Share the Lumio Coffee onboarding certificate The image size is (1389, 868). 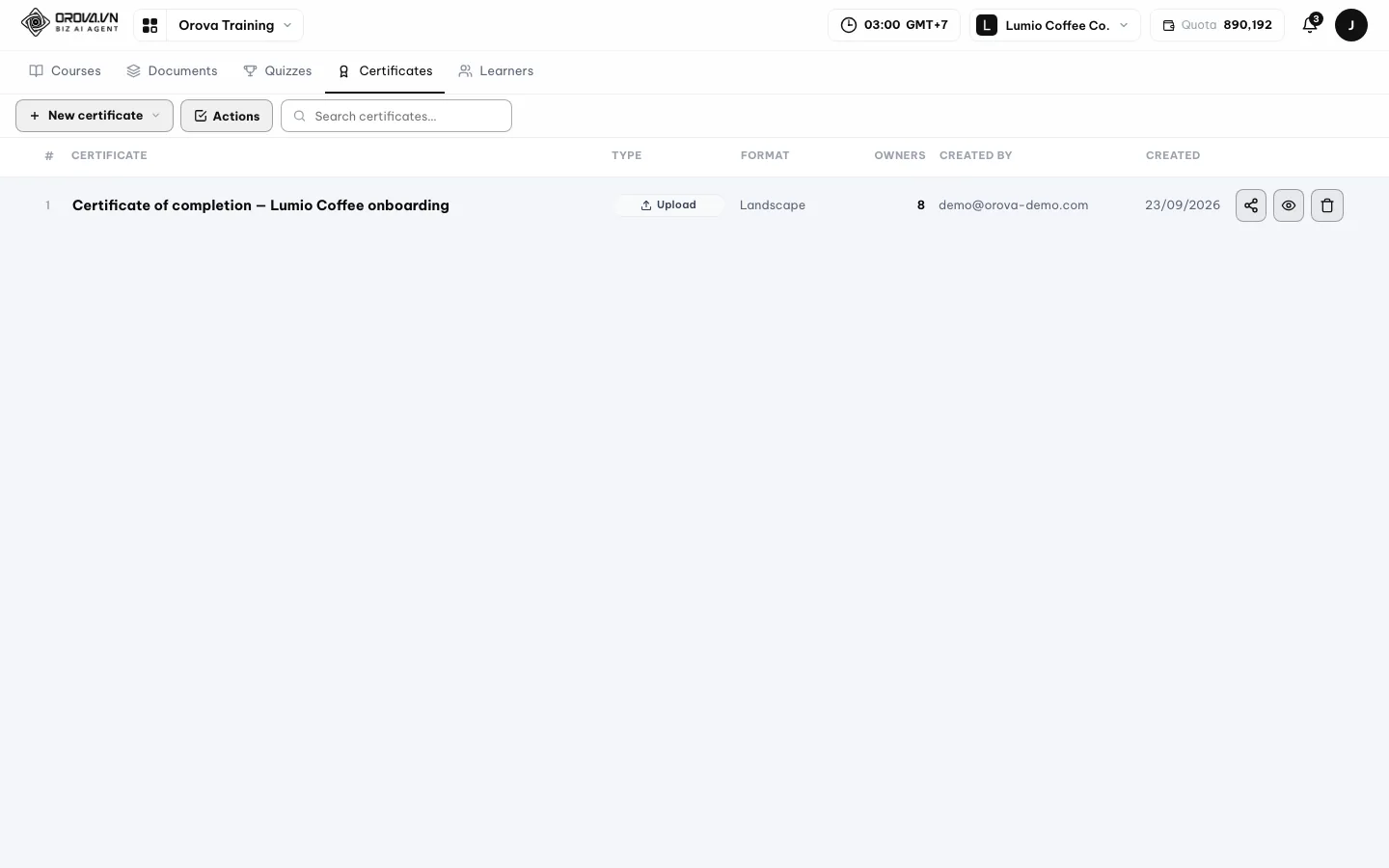point(1251,205)
